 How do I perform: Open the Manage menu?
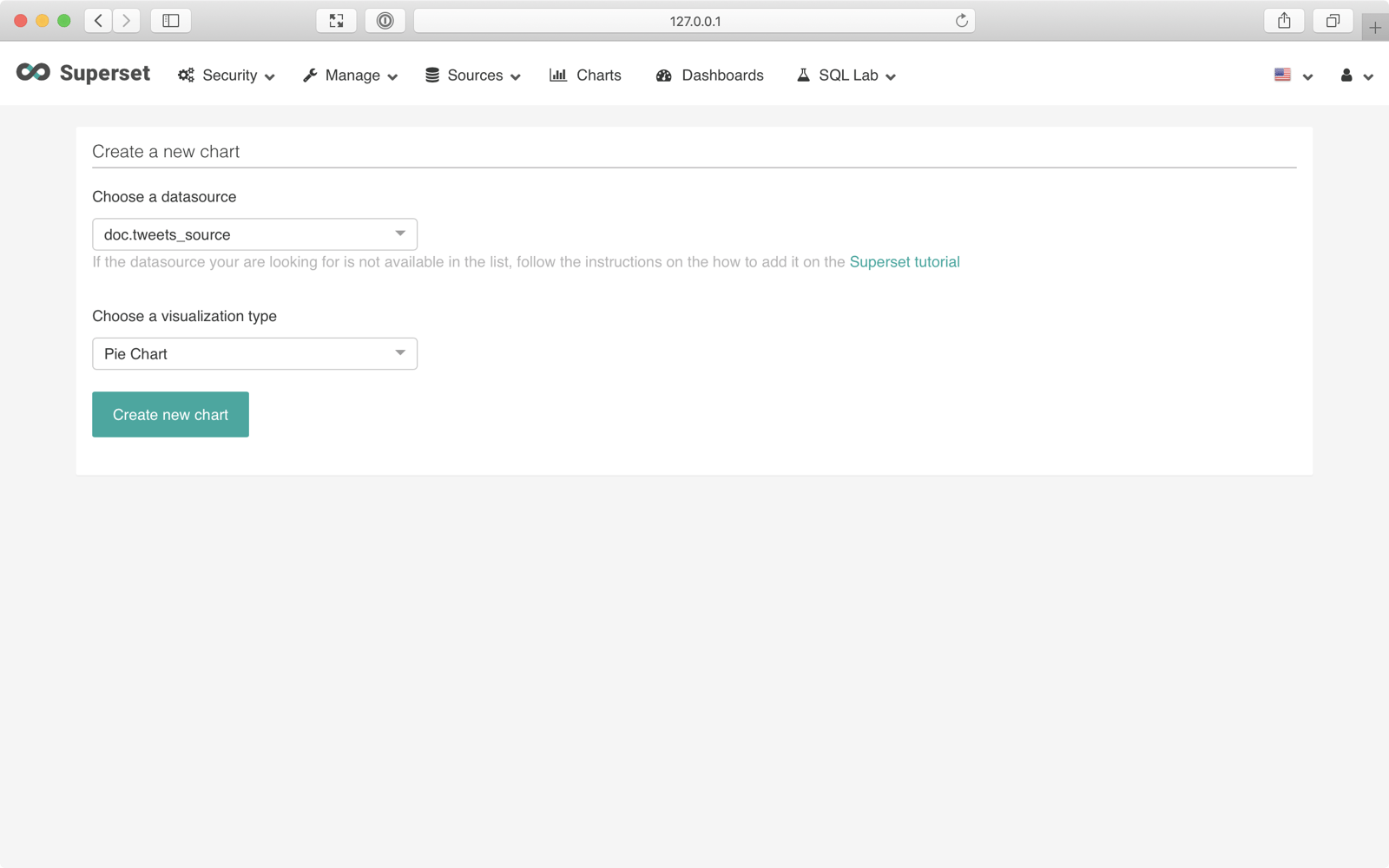coord(350,76)
